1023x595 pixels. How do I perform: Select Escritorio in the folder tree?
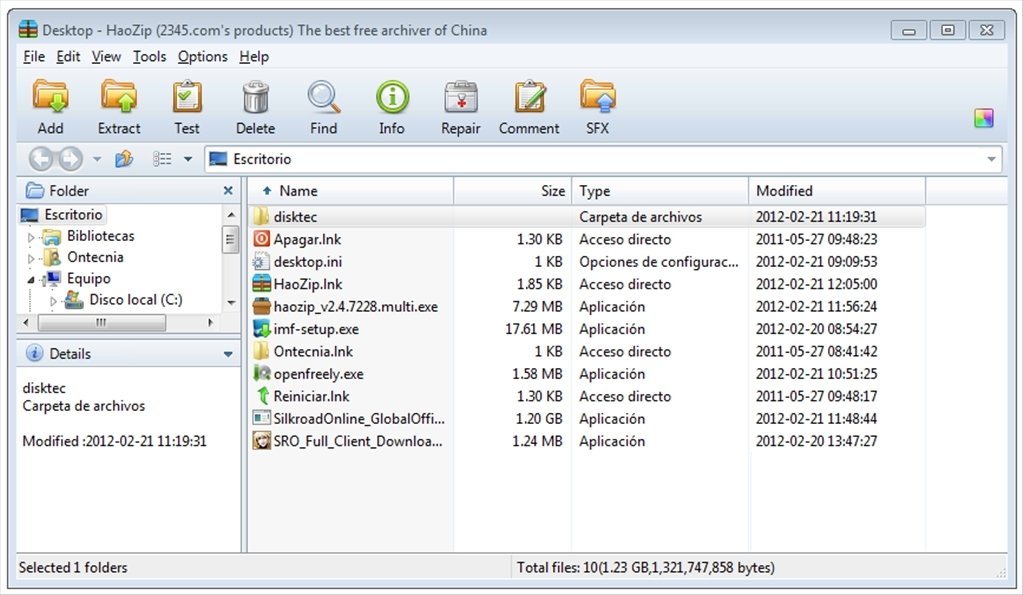click(73, 214)
